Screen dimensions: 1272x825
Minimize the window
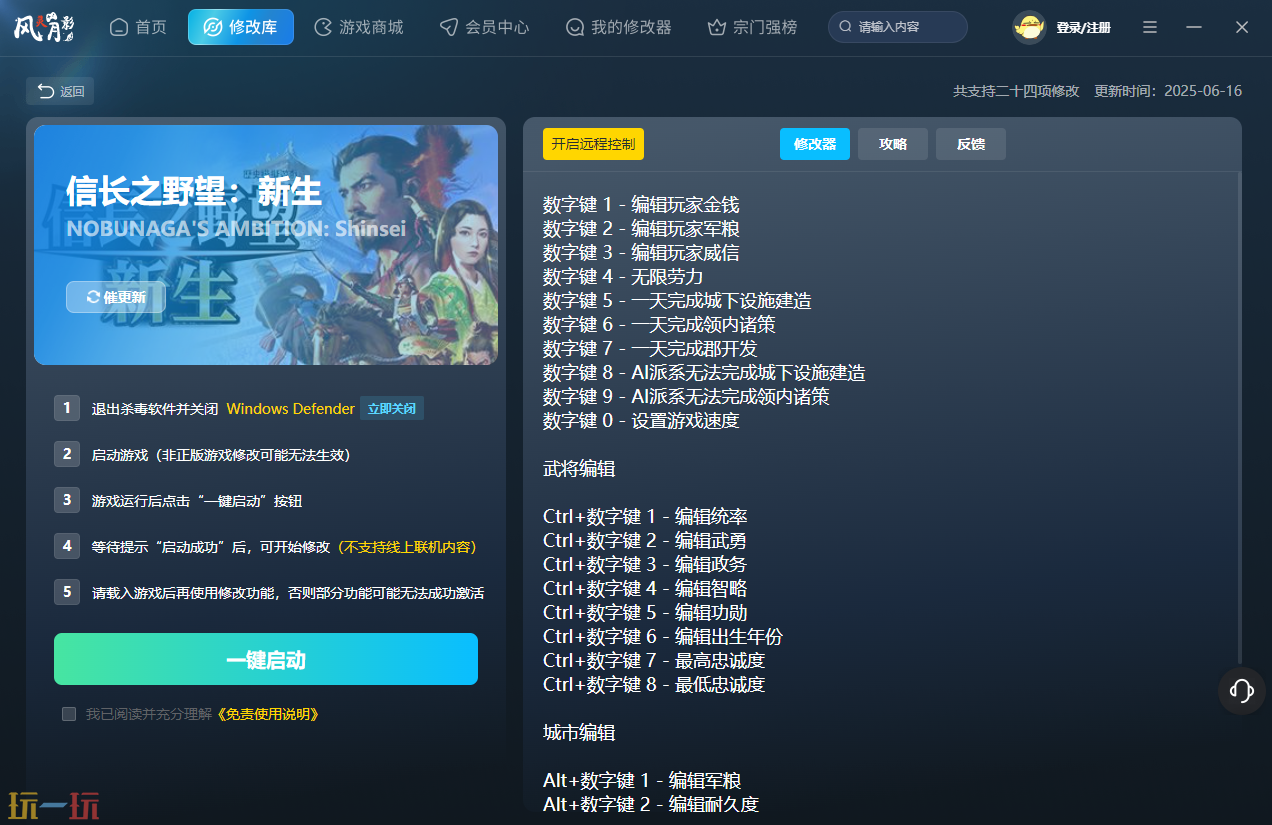(x=1194, y=27)
